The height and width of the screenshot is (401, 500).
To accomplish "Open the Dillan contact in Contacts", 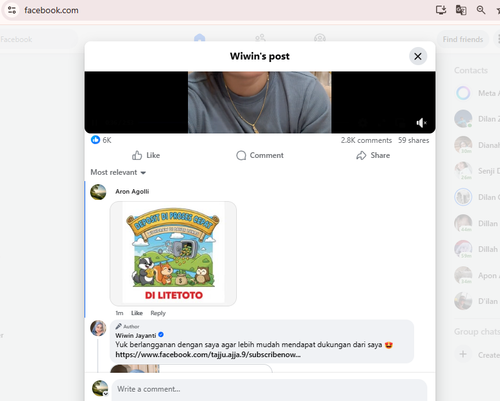I will tap(477, 223).
